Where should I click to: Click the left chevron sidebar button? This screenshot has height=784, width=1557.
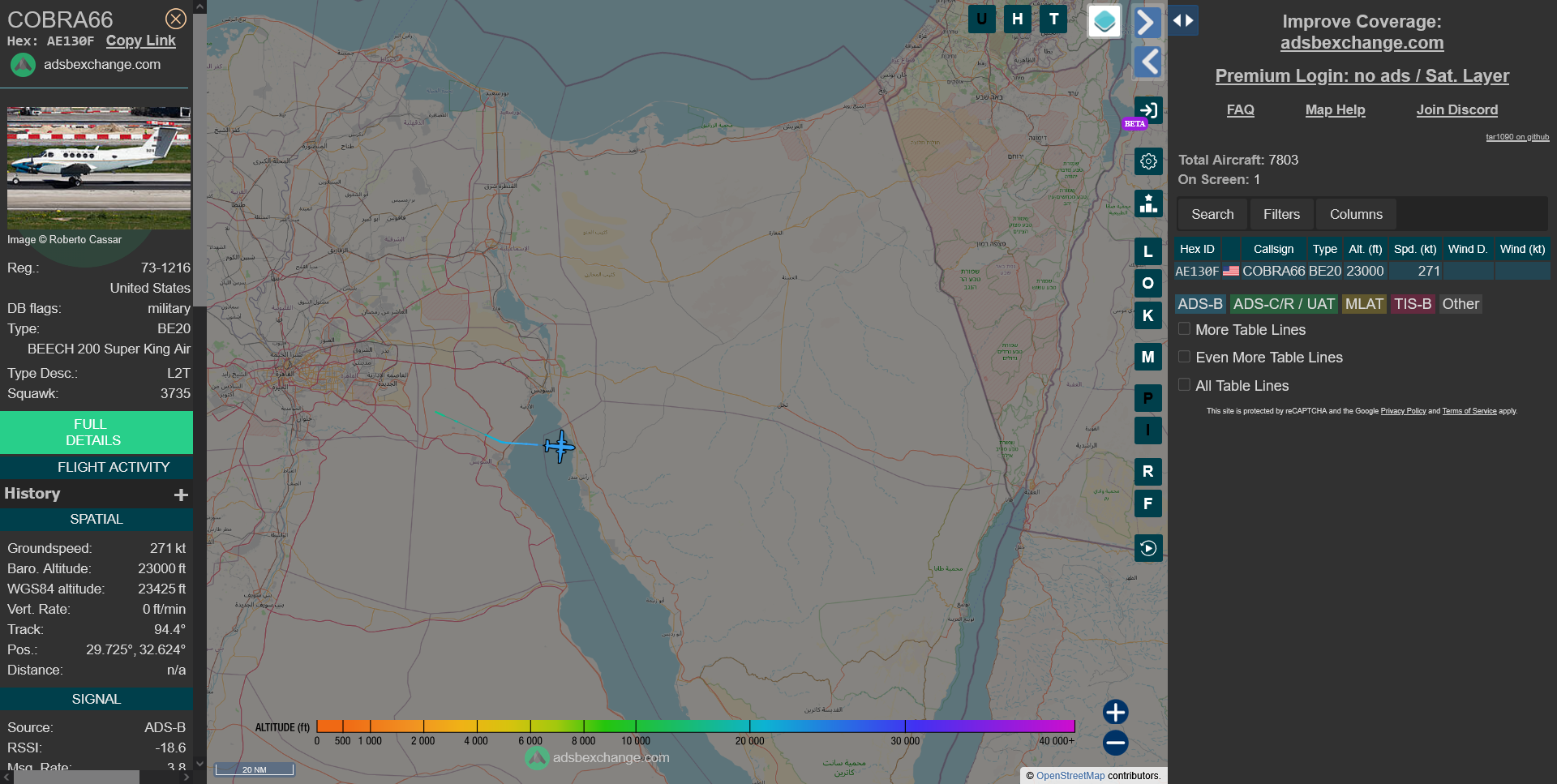point(1147,62)
